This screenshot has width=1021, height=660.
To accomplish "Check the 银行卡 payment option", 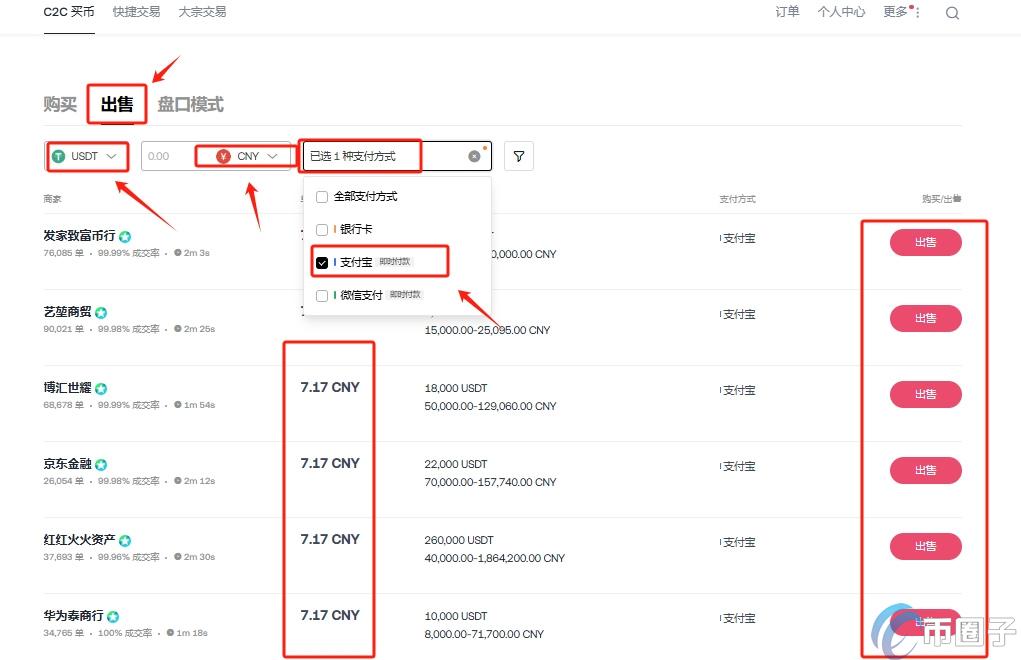I will pos(322,229).
